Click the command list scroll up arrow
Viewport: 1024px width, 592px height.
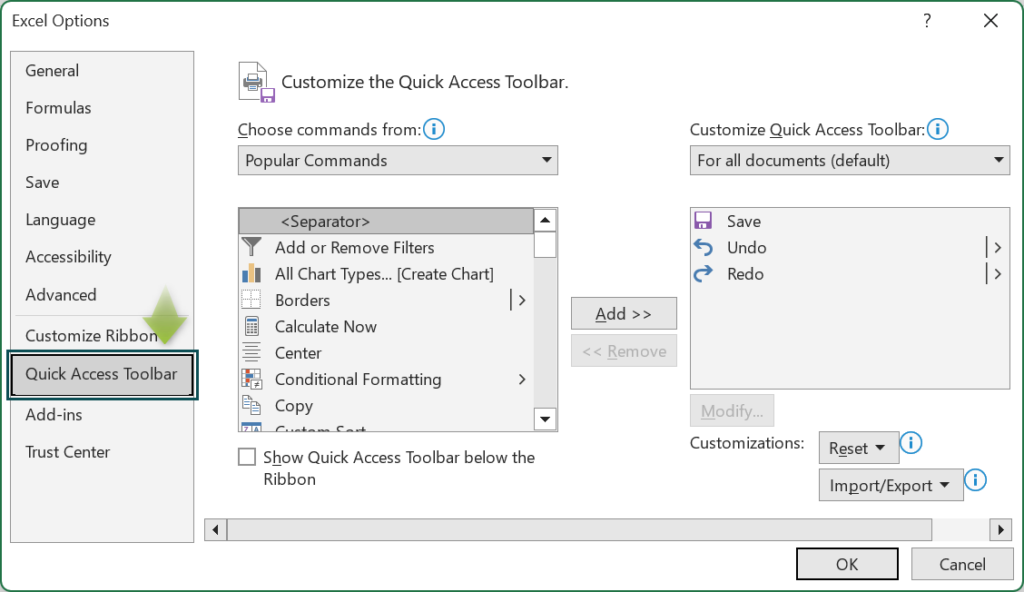pos(545,220)
